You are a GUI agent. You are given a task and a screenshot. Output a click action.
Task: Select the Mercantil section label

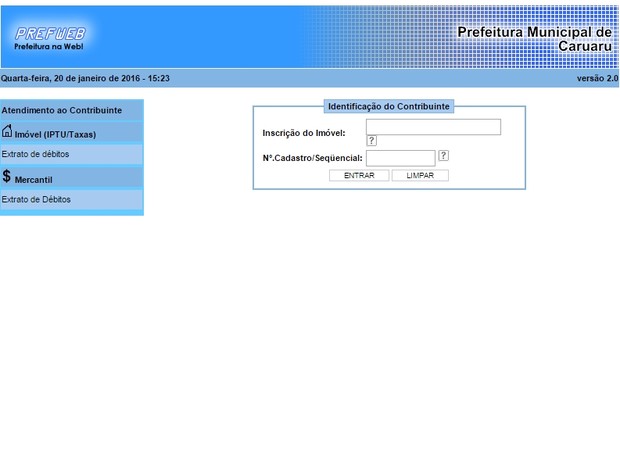pyautogui.click(x=33, y=180)
